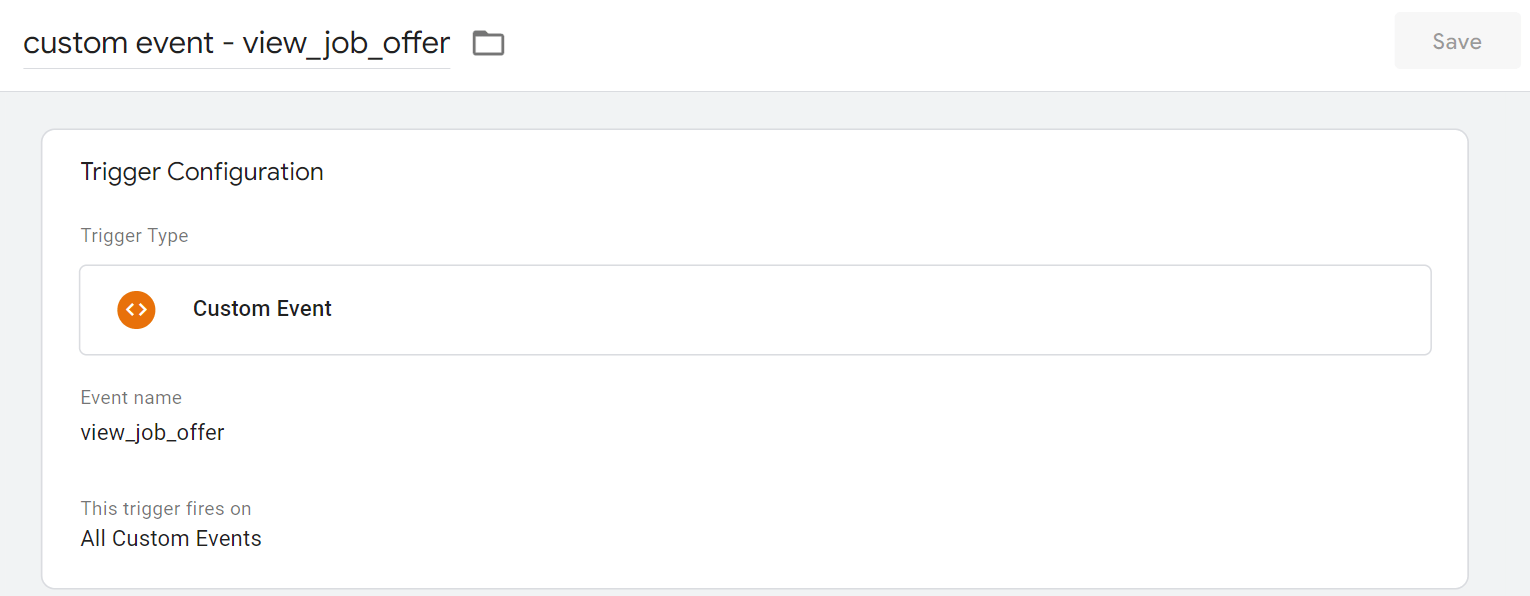Click the card's empty area right of event name
This screenshot has width=1530, height=596.
(800, 433)
